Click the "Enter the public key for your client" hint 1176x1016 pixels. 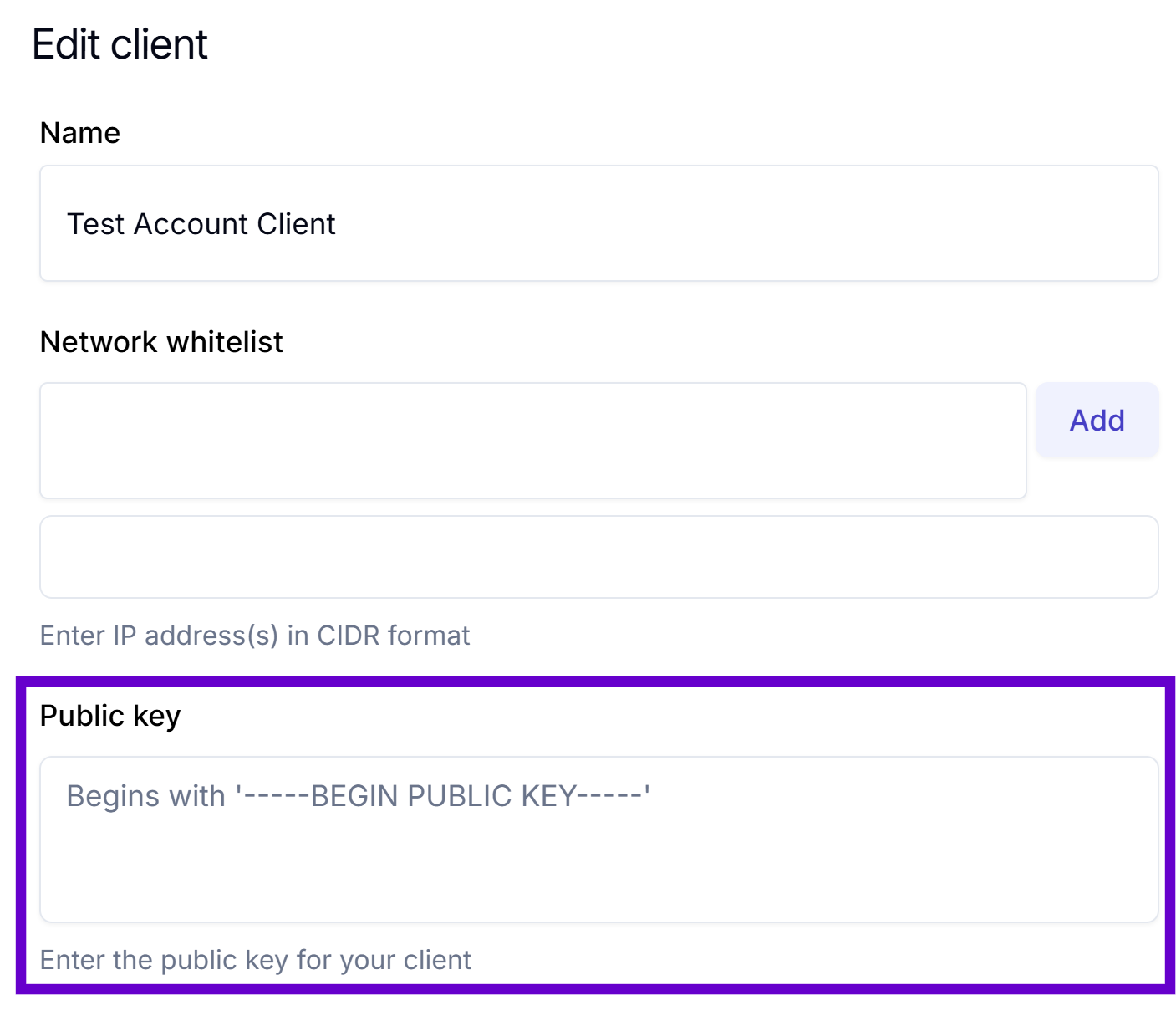tap(255, 960)
